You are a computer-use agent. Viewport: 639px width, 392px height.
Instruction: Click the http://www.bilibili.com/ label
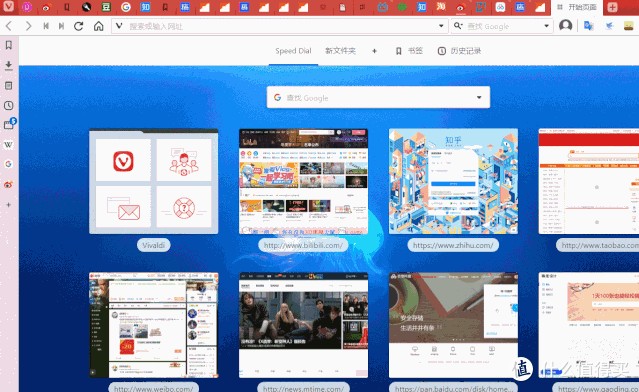pos(303,245)
